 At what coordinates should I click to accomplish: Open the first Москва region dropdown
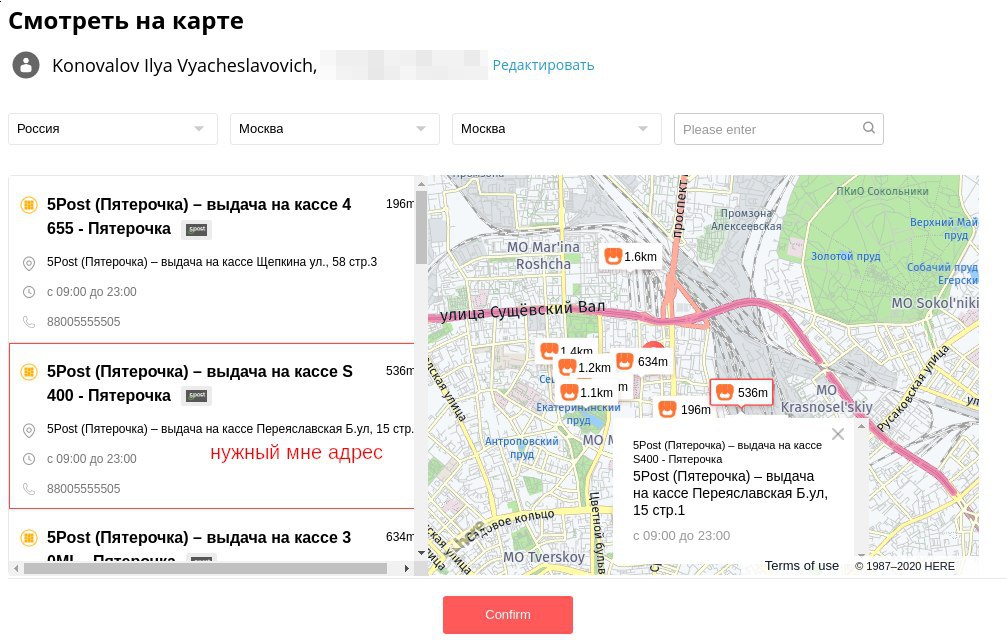(335, 128)
